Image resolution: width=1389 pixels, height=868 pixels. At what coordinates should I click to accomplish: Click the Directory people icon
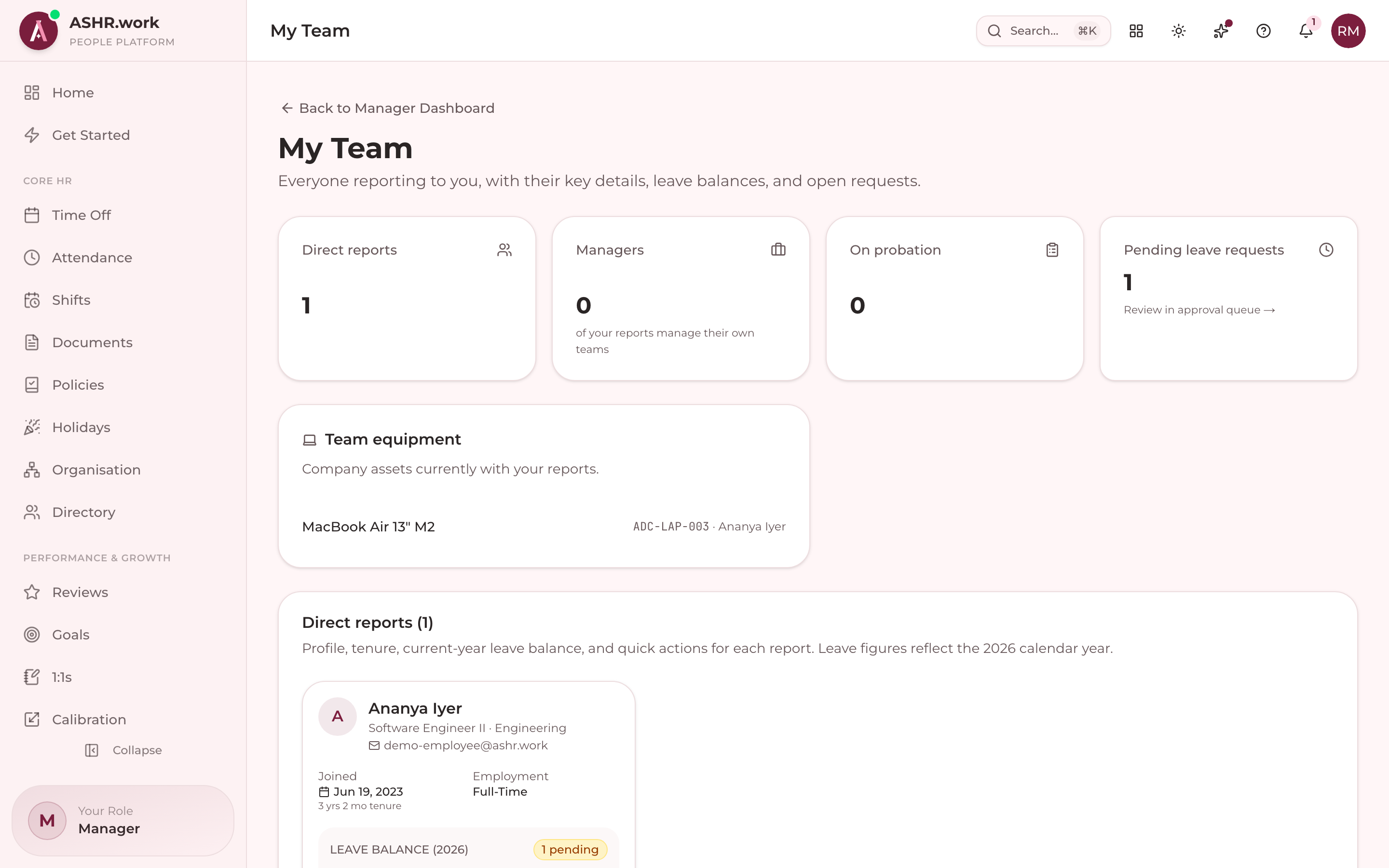(x=32, y=512)
